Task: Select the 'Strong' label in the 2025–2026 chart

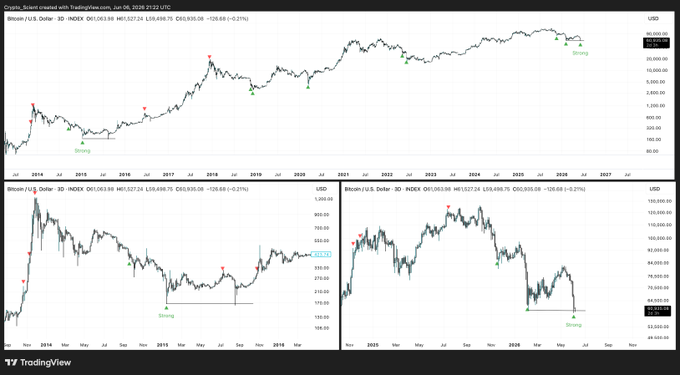Action: click(573, 325)
